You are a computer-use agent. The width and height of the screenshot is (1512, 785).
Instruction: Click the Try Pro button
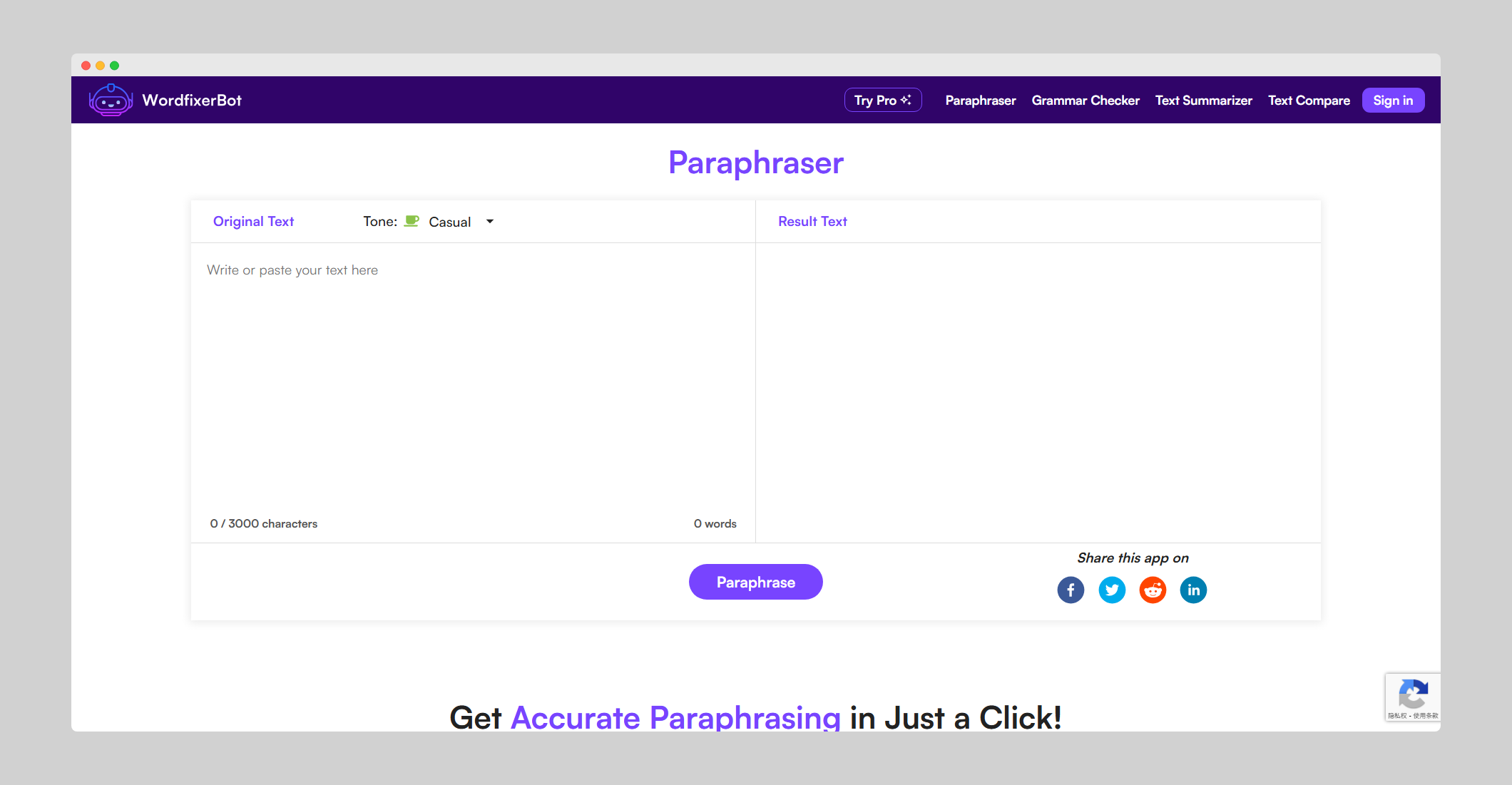pyautogui.click(x=876, y=101)
